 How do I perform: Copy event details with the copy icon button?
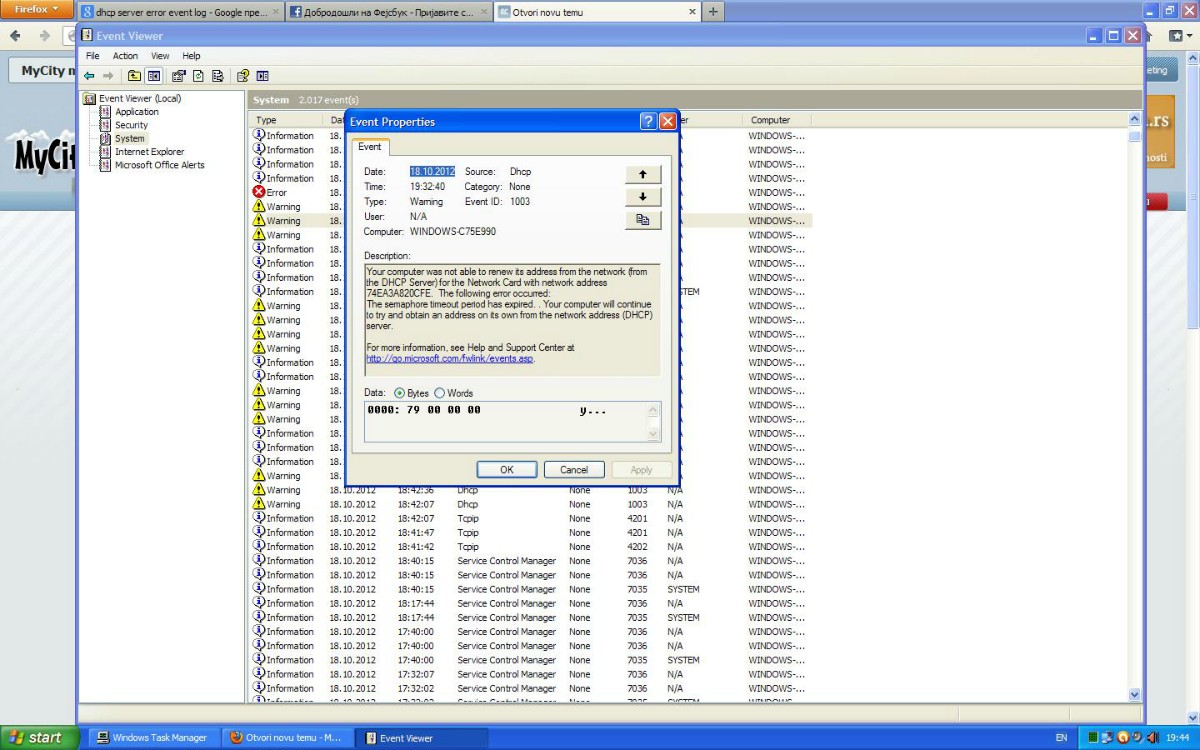click(x=642, y=220)
